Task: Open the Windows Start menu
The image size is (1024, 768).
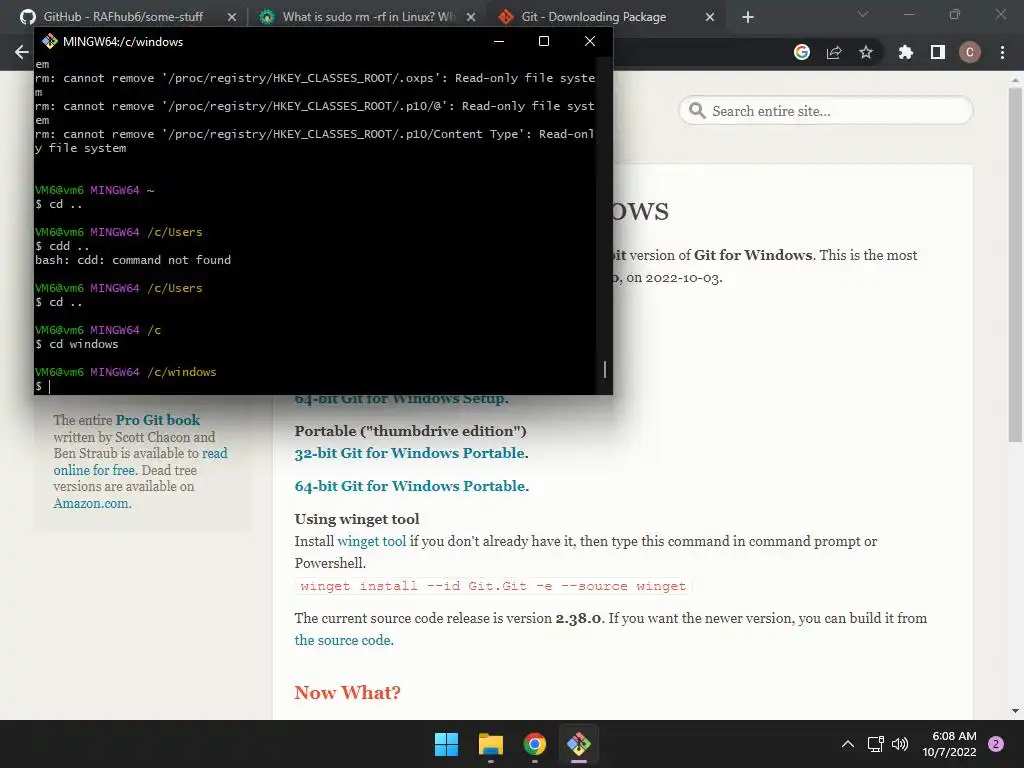Action: click(447, 744)
